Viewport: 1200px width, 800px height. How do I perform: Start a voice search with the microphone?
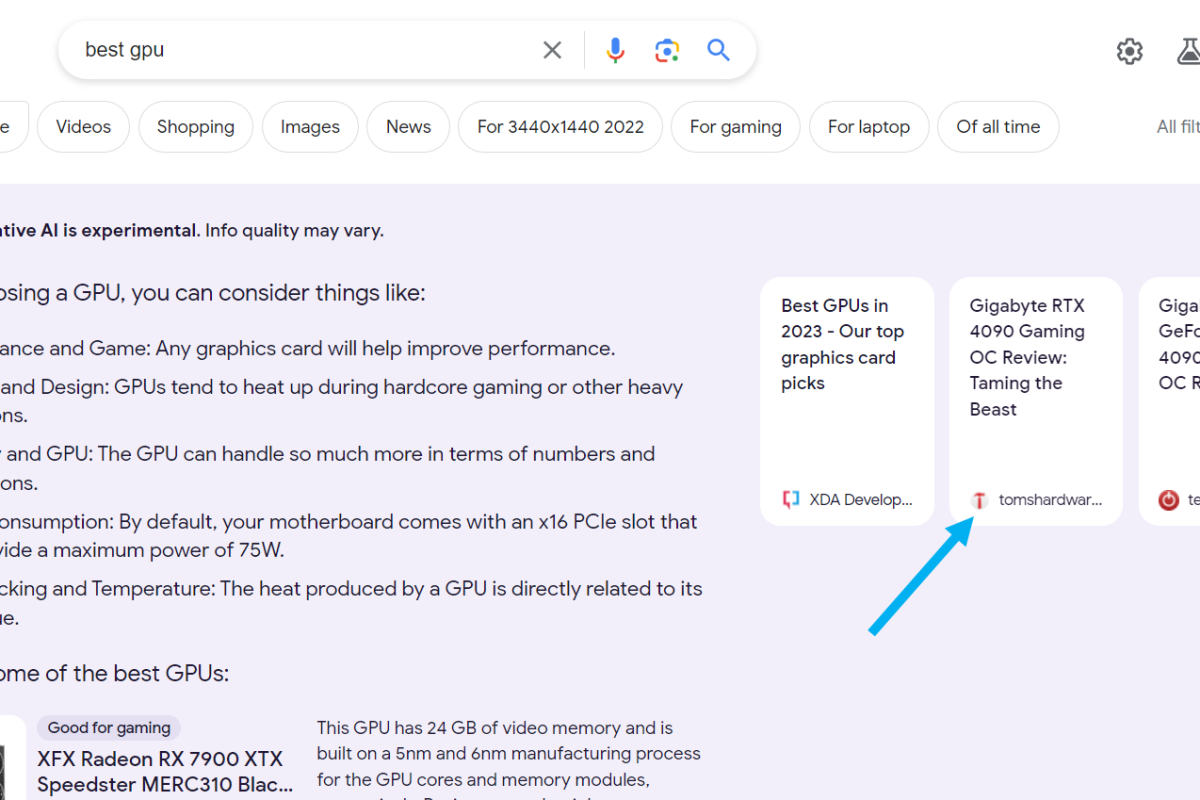click(x=615, y=50)
